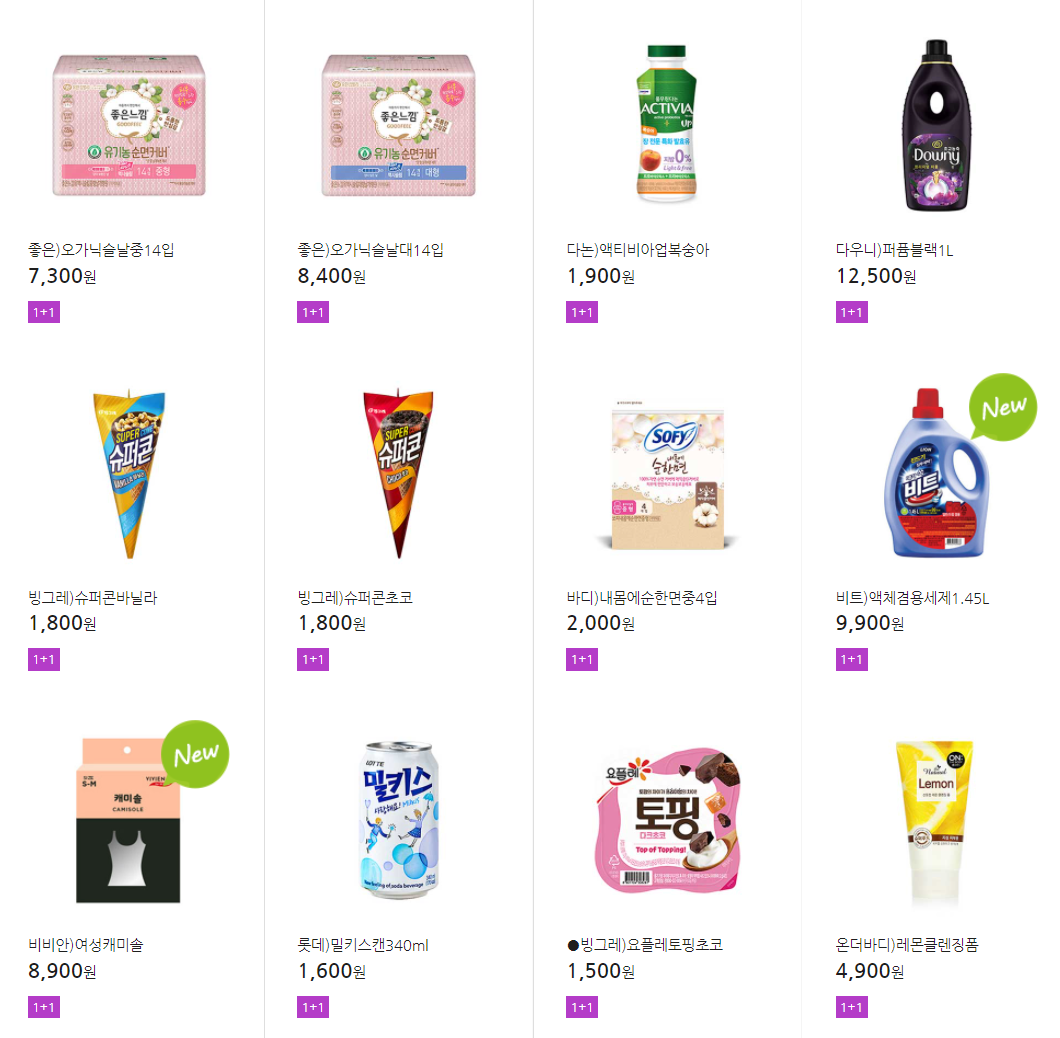This screenshot has height=1038, width=1060.
Task: Select the Activia peach yogurt bottle image
Action: click(667, 123)
